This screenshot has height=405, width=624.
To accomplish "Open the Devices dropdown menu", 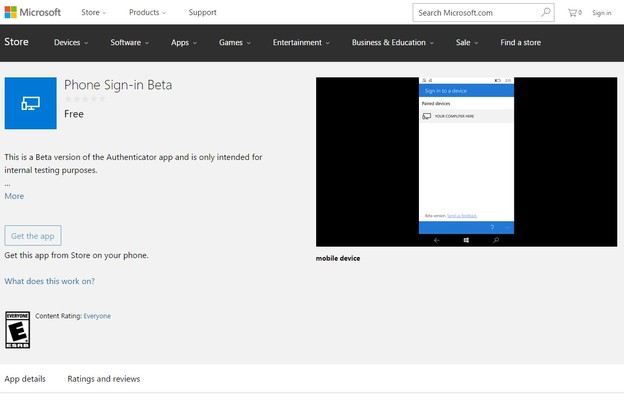I will click(x=71, y=43).
